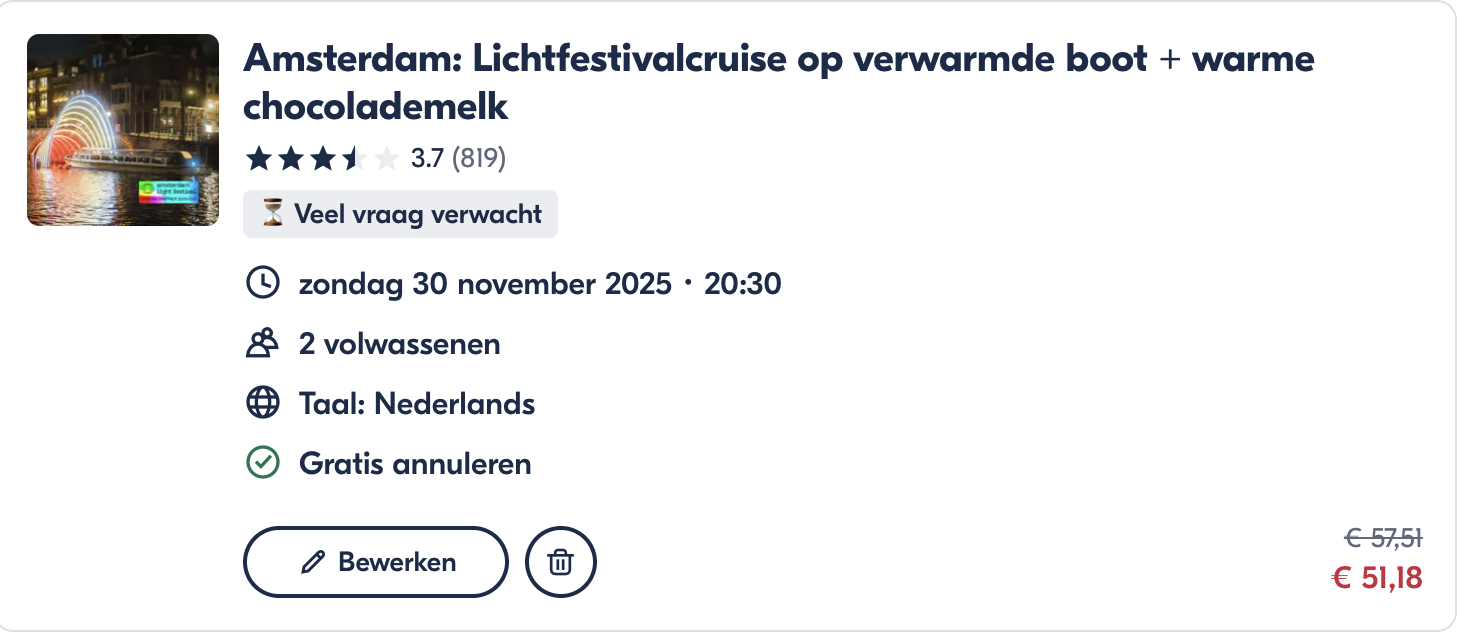Click the cruise boat thumbnail image

(122, 129)
